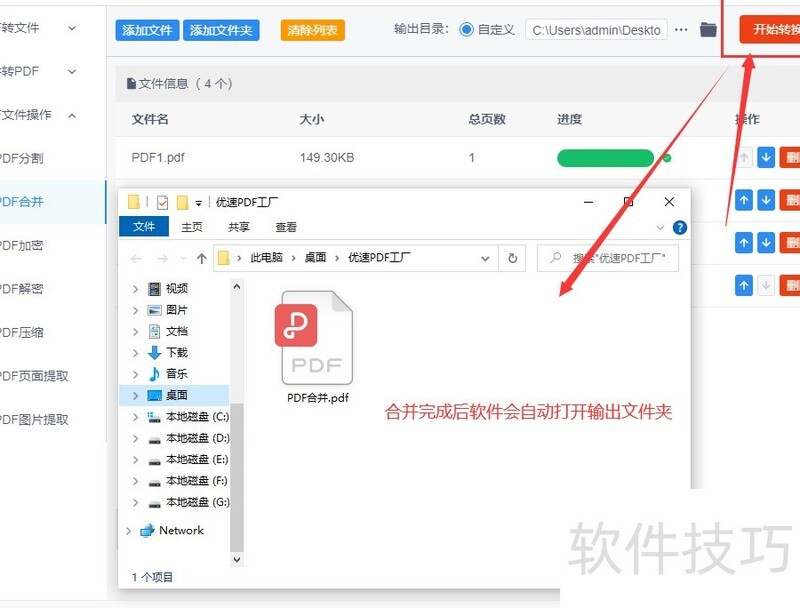The image size is (800, 608).
Task: Click the refresh icon in Explorer address bar
Action: point(512,257)
